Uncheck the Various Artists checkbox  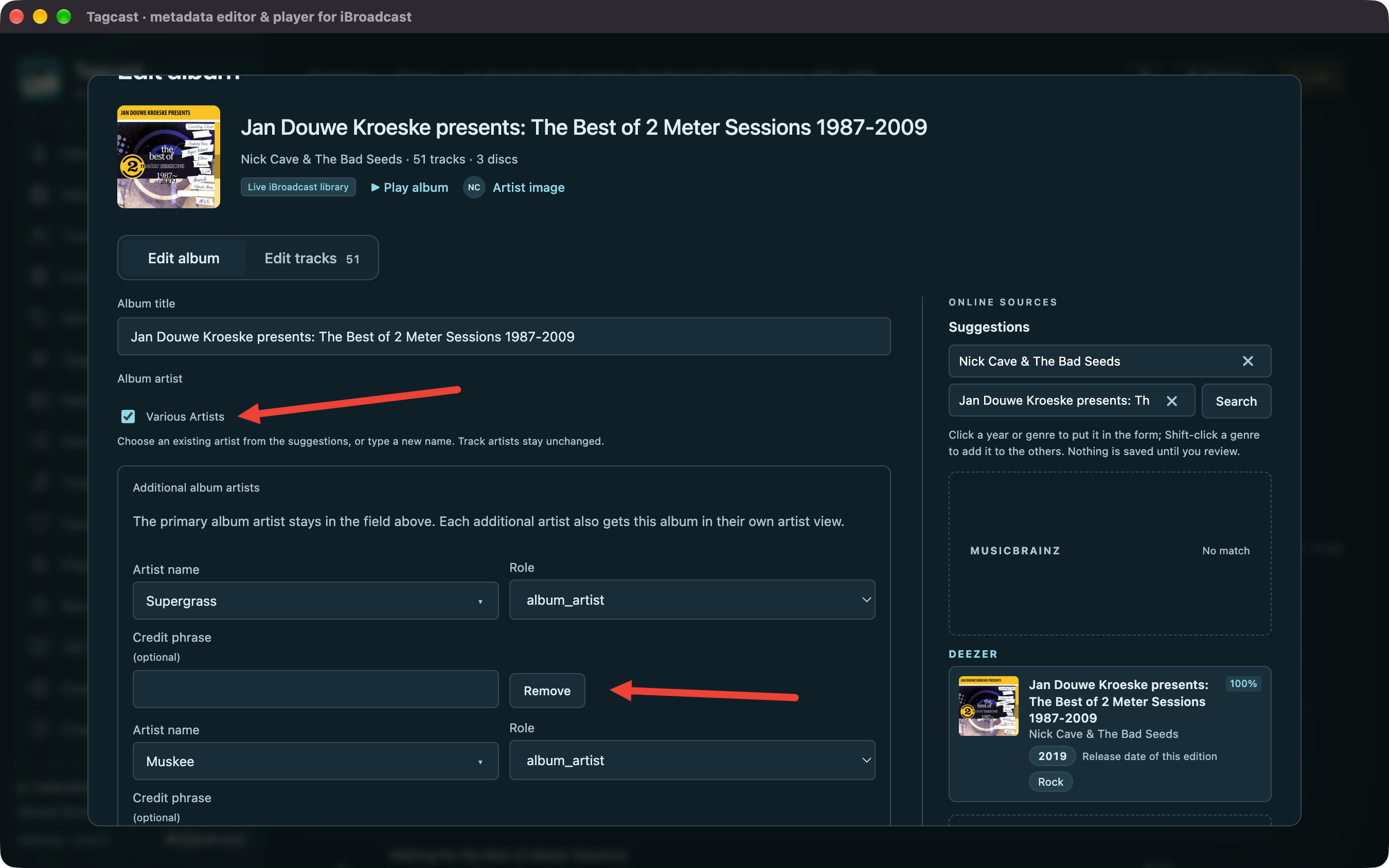(x=128, y=416)
